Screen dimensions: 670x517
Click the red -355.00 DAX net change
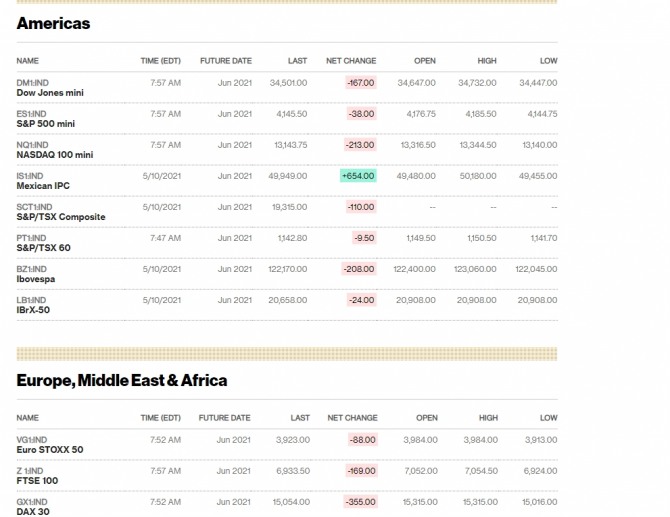click(x=360, y=502)
